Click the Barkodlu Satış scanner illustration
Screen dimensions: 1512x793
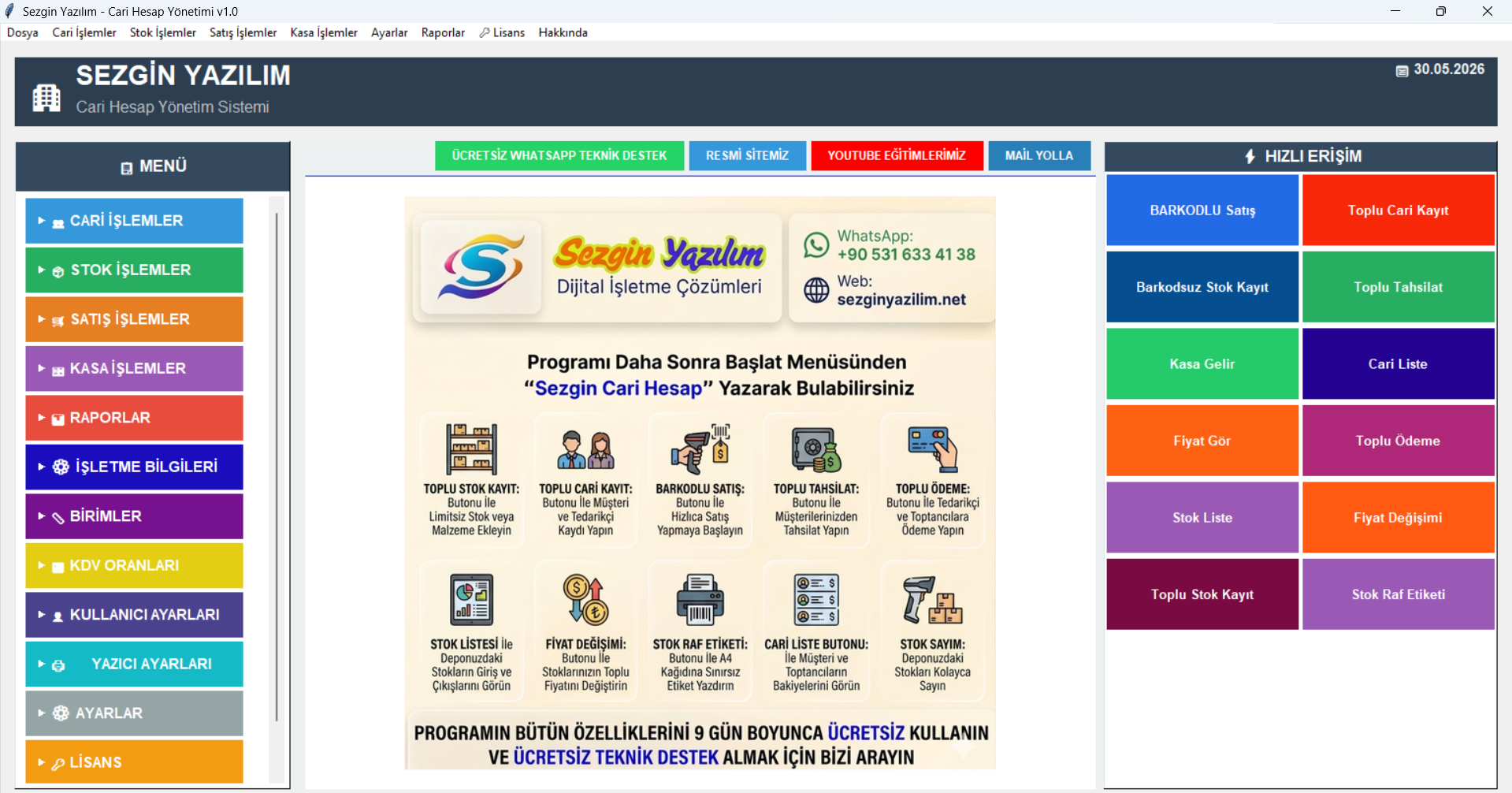coord(700,449)
